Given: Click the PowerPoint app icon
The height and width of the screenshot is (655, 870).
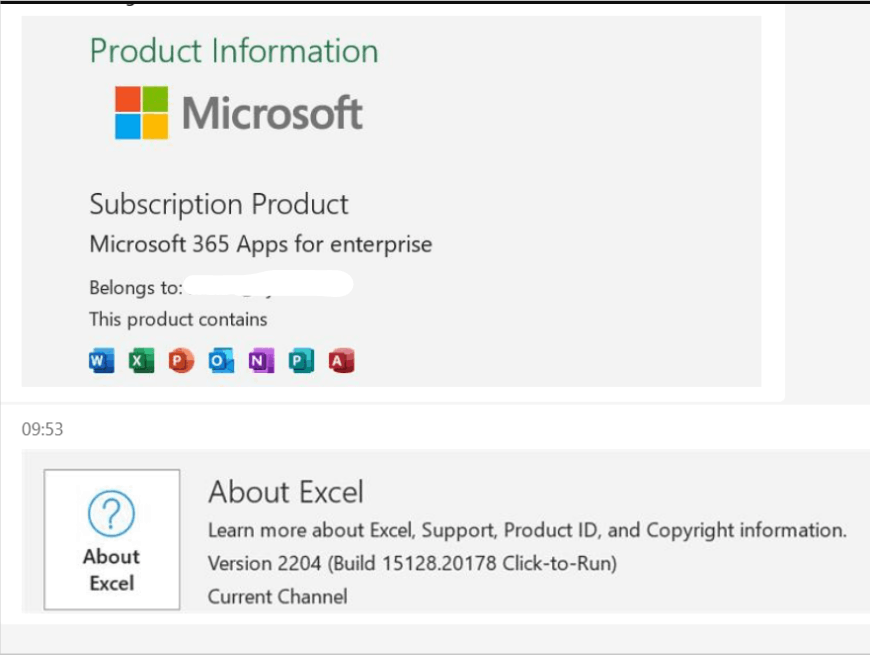Looking at the screenshot, I should (181, 361).
